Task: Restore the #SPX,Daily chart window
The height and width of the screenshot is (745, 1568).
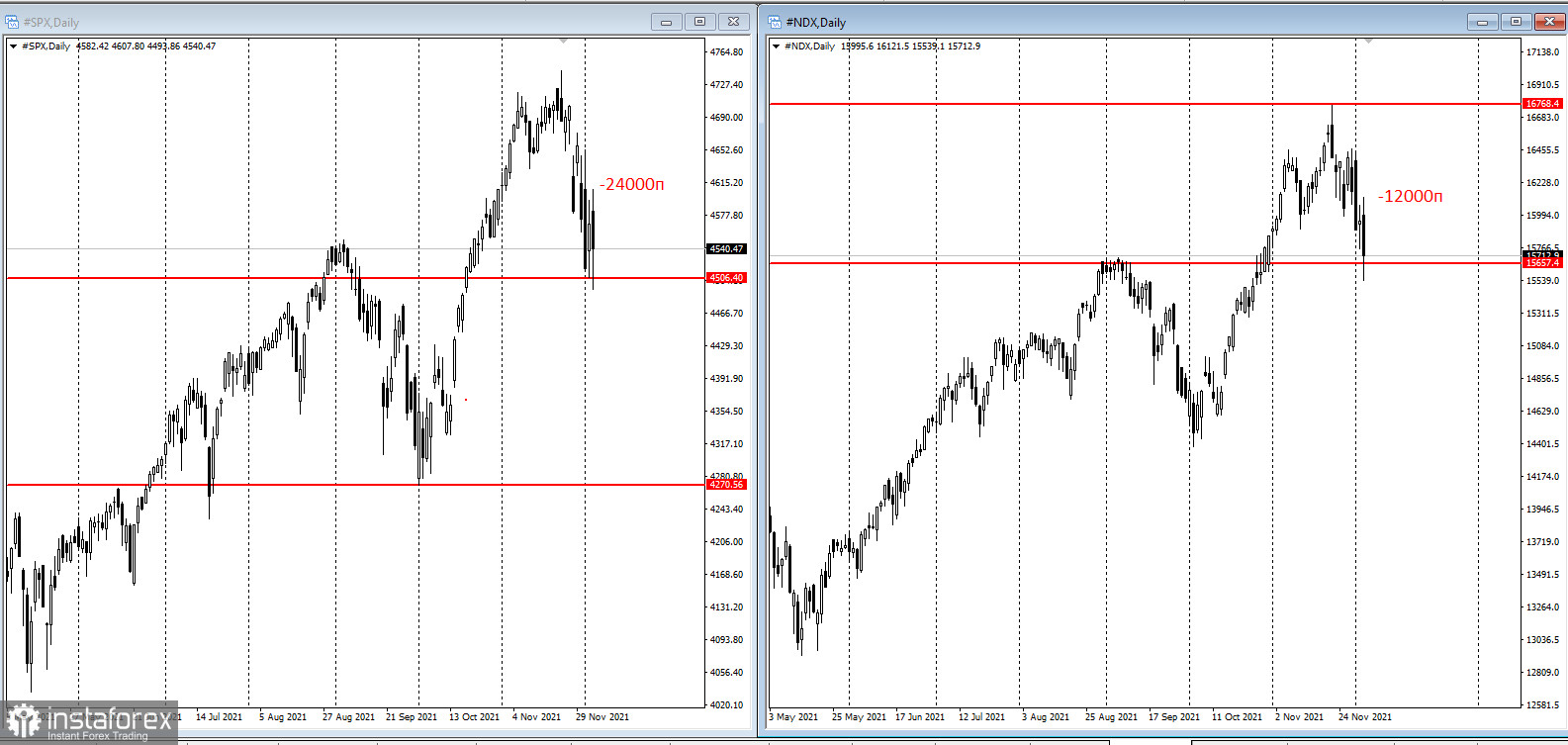Action: coord(699,22)
